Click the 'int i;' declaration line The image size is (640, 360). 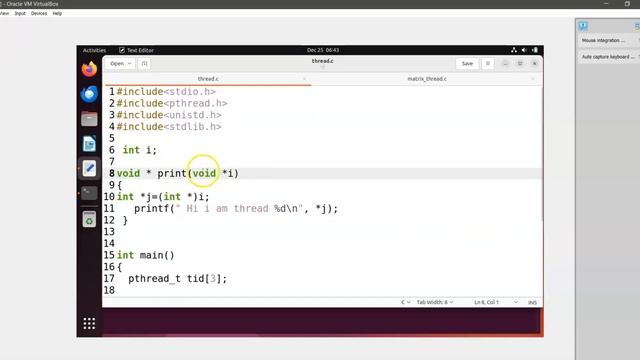tap(140, 150)
